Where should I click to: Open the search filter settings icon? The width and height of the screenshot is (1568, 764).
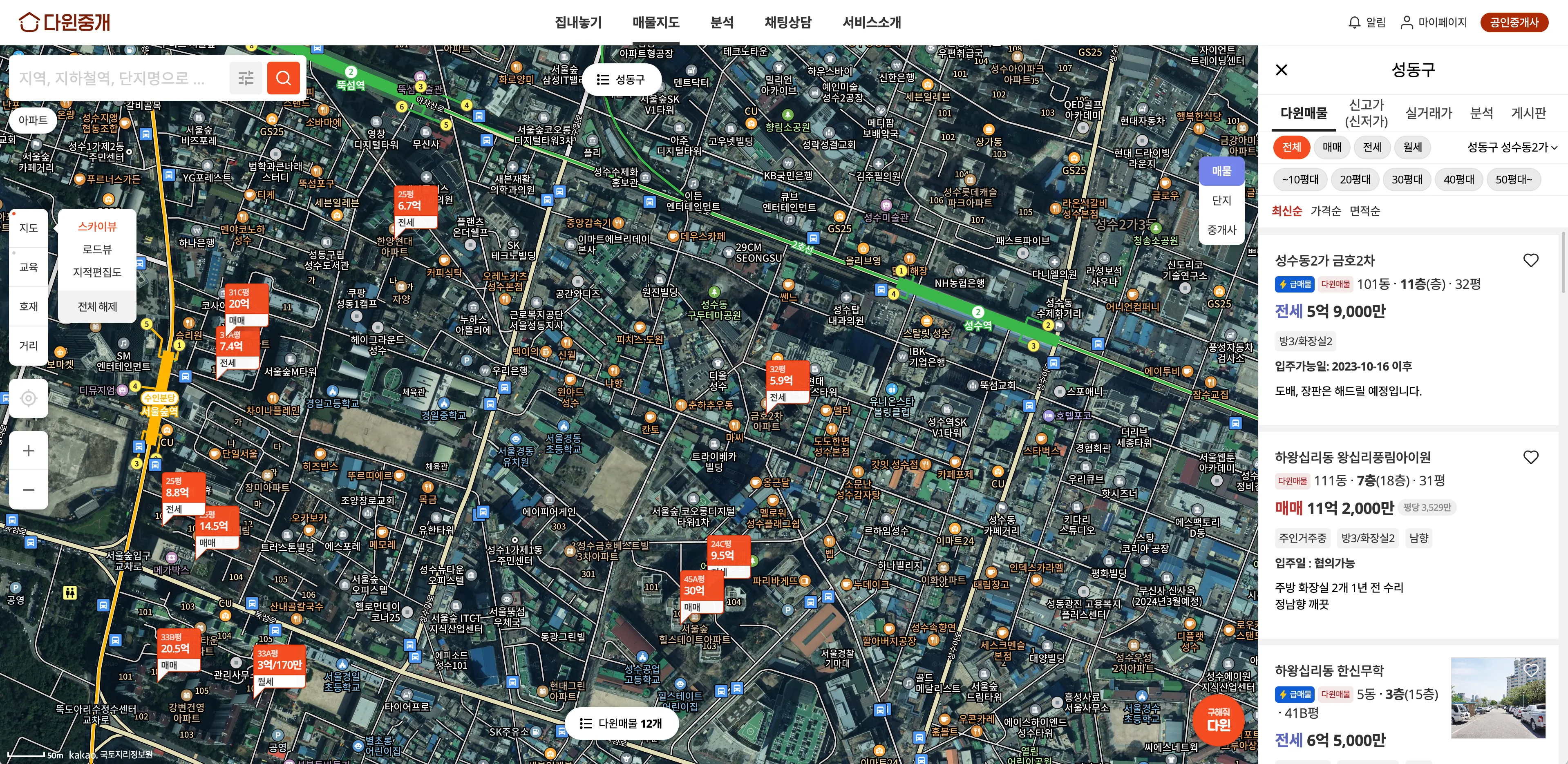pos(246,78)
